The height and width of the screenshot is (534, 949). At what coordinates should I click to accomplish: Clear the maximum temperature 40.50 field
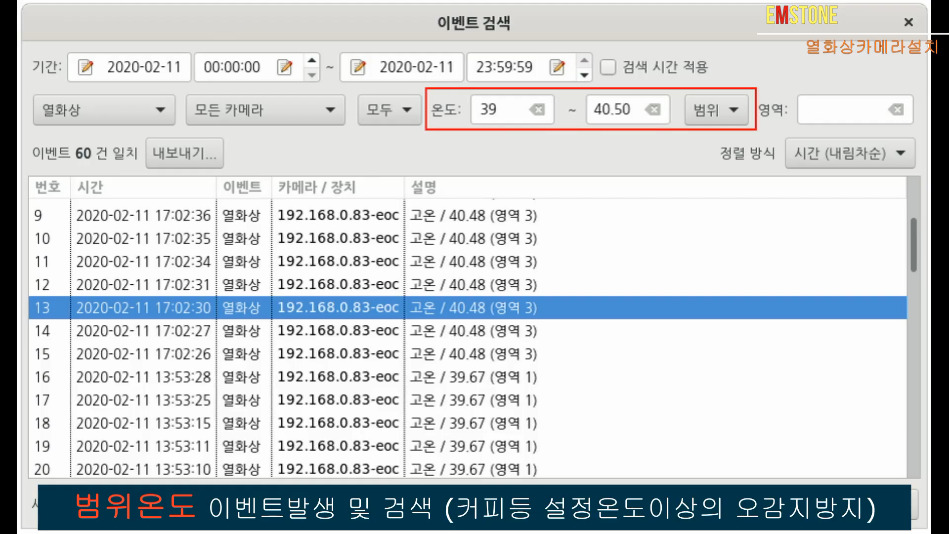[x=652, y=110]
